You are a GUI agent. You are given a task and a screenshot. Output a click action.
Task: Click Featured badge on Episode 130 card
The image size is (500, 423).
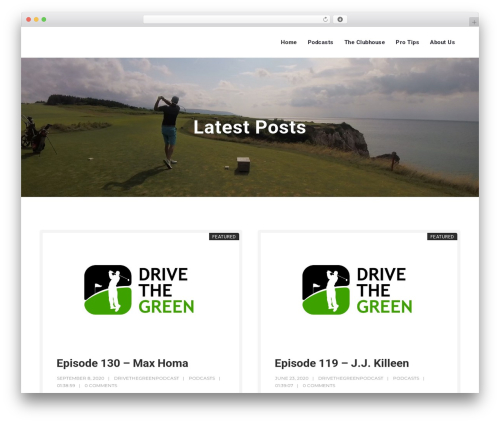coord(224,236)
